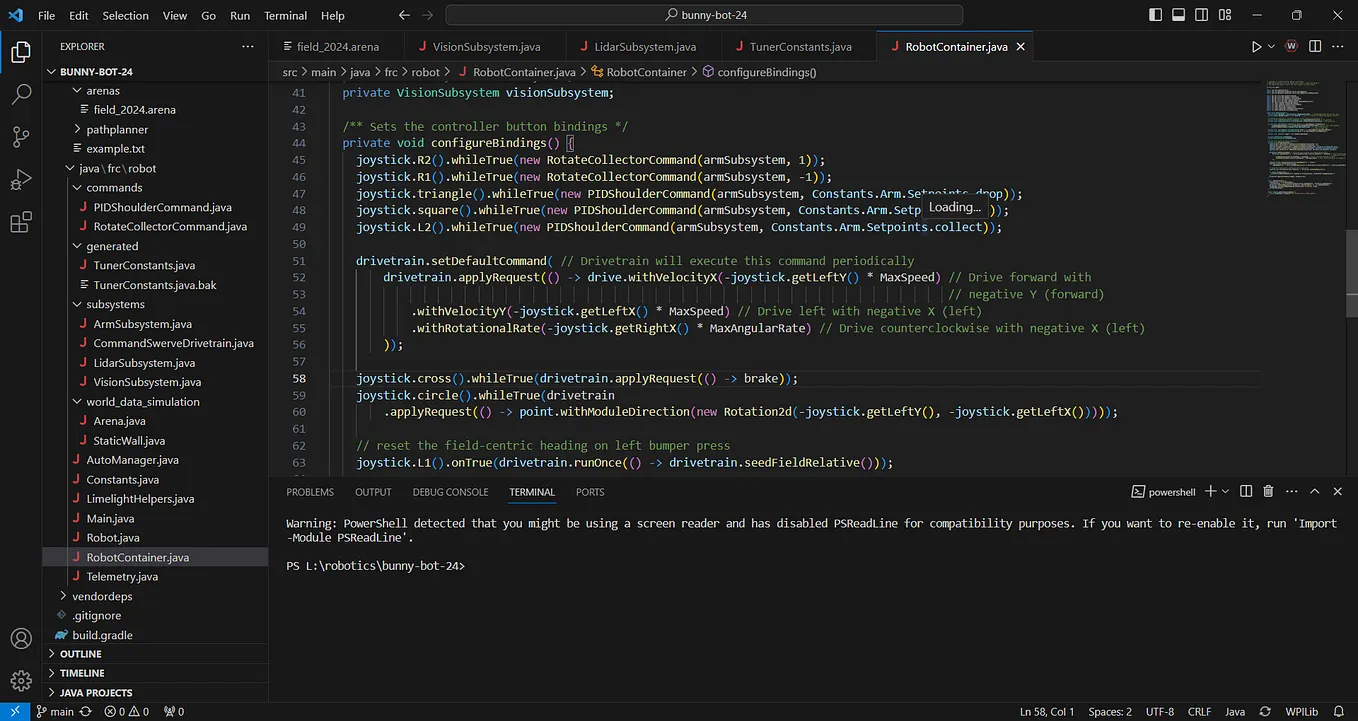Screen dimensions: 1358x721
Task: Click the Run Java play button
Action: pyautogui.click(x=1256, y=47)
